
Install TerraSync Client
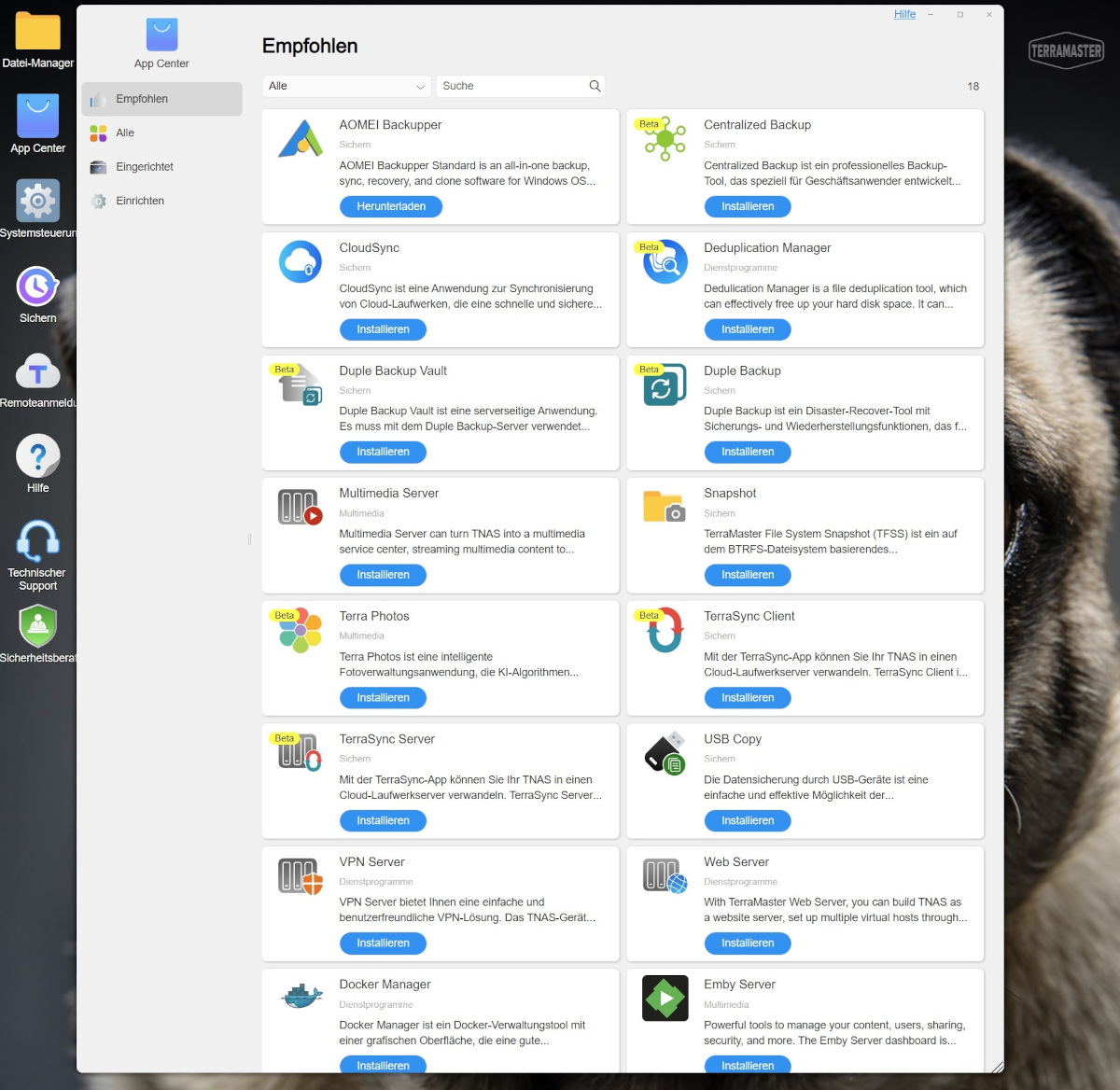click(x=748, y=697)
